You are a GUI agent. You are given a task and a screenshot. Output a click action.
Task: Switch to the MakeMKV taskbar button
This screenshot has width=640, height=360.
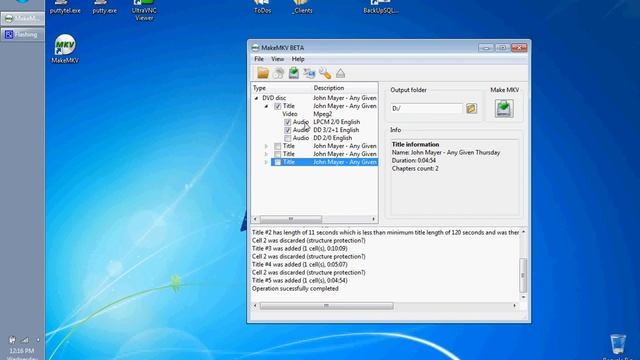pos(22,19)
